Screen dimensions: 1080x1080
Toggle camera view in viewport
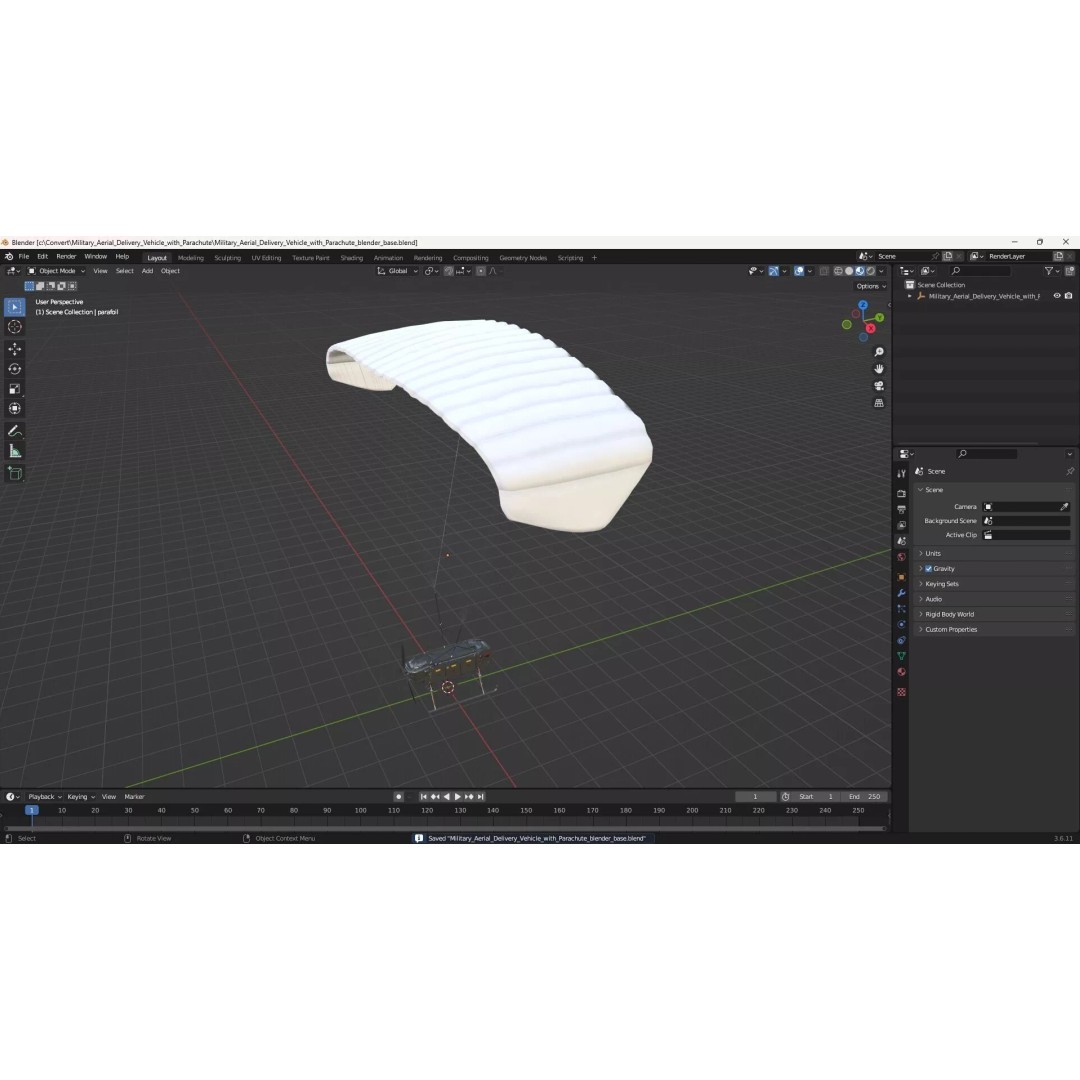[x=879, y=386]
